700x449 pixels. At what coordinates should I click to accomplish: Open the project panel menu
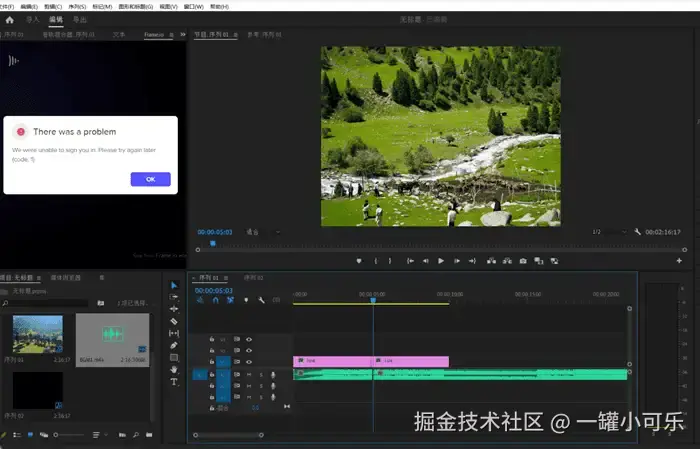pyautogui.click(x=38, y=278)
